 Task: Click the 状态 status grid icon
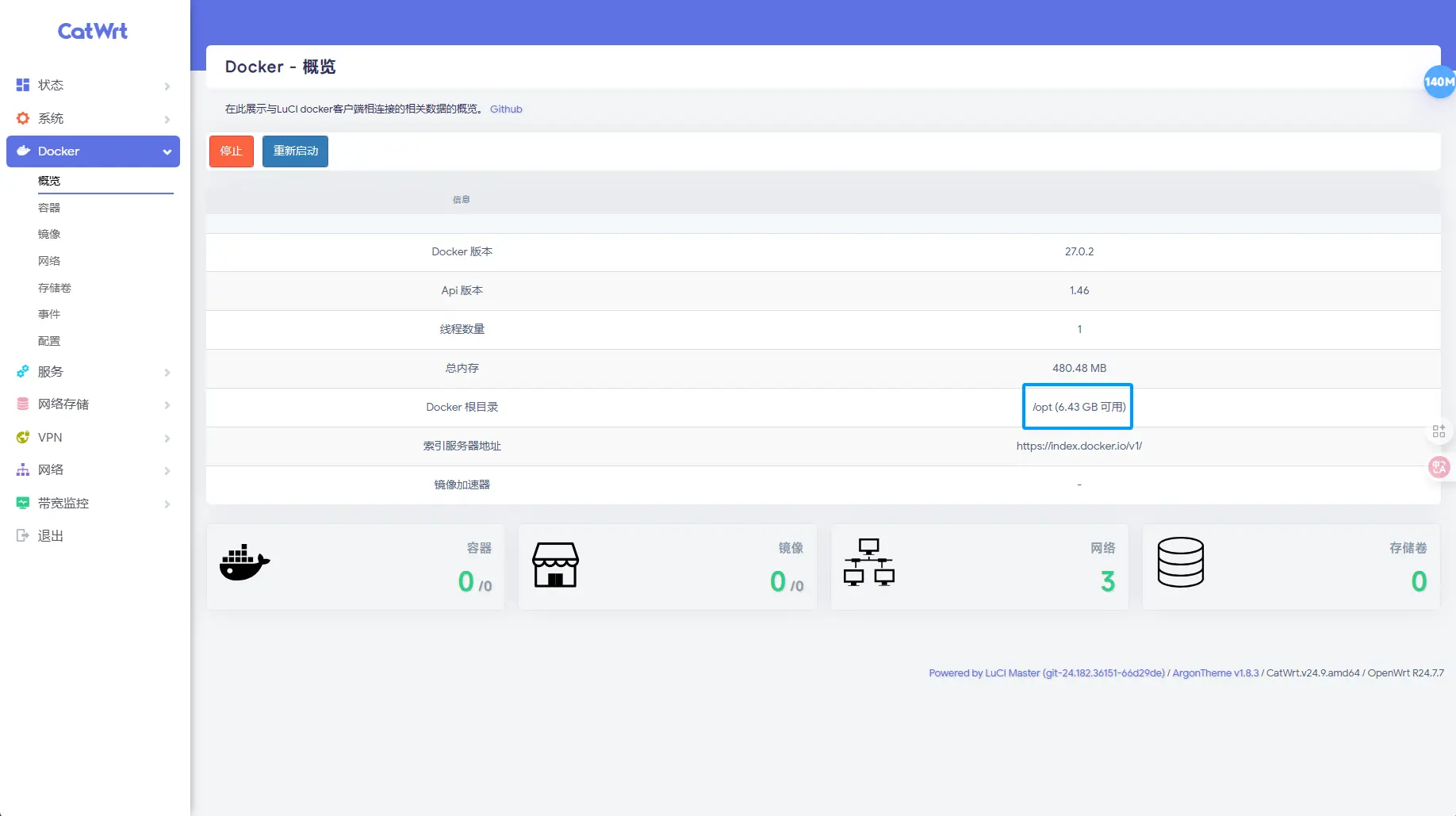tap(23, 85)
